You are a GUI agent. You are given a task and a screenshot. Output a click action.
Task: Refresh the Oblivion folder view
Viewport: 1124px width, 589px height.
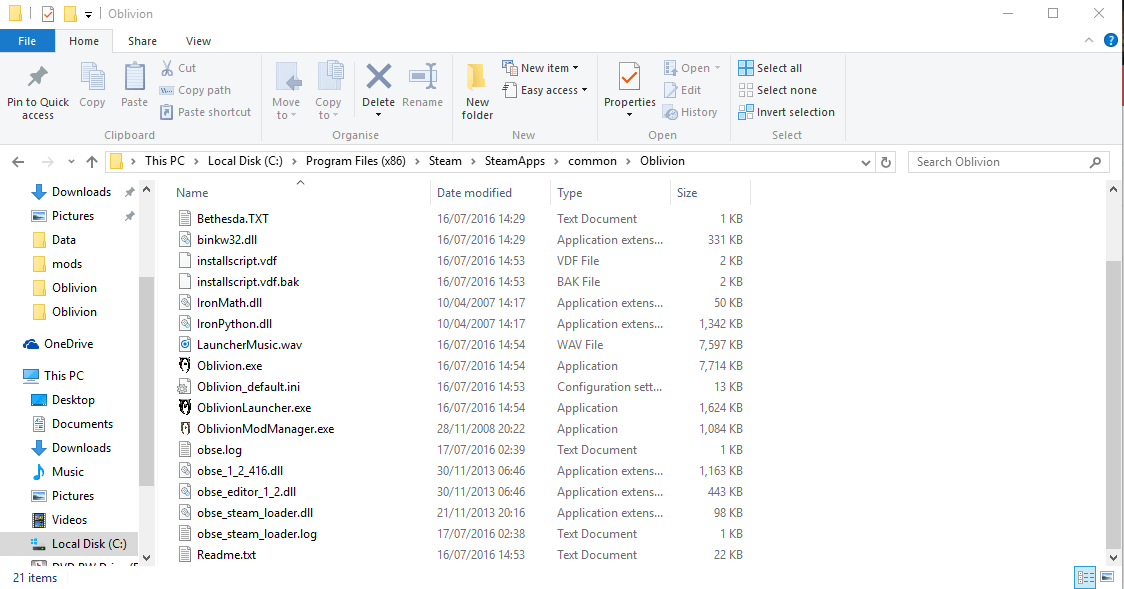(886, 163)
